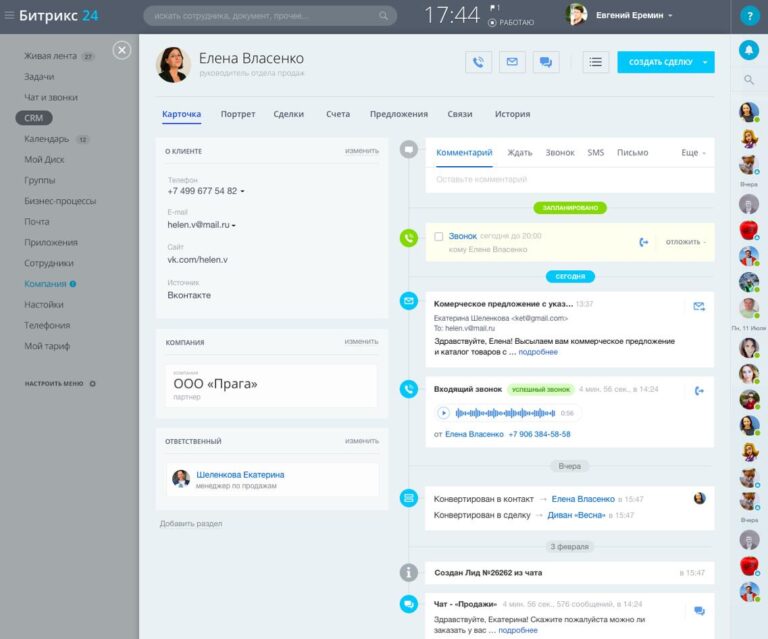Expand the phone number +7 499 677 54 82 dropdown

point(242,191)
